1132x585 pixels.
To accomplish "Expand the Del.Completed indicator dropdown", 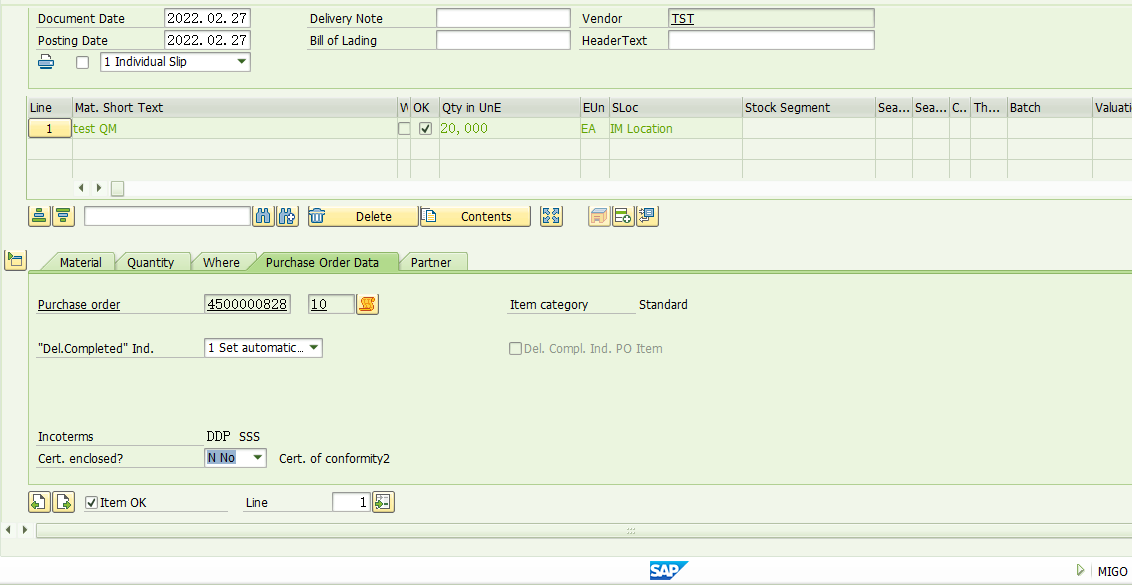I will tap(313, 348).
